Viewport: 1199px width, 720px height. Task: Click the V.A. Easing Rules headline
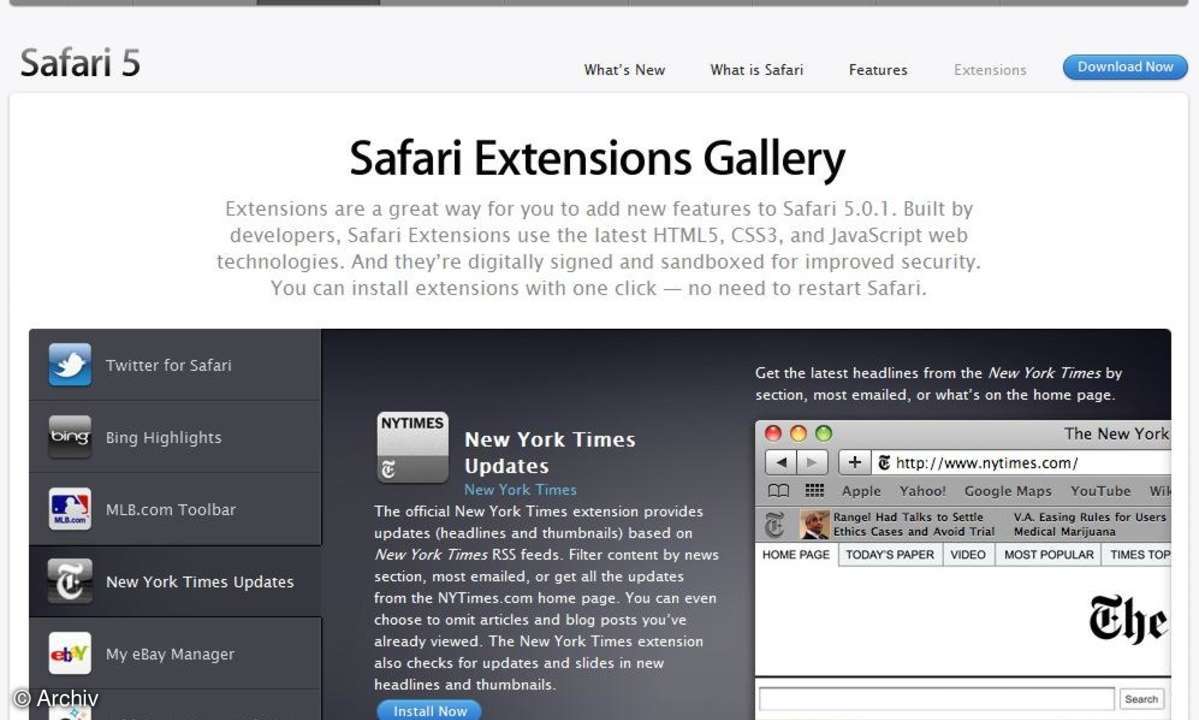[1090, 524]
